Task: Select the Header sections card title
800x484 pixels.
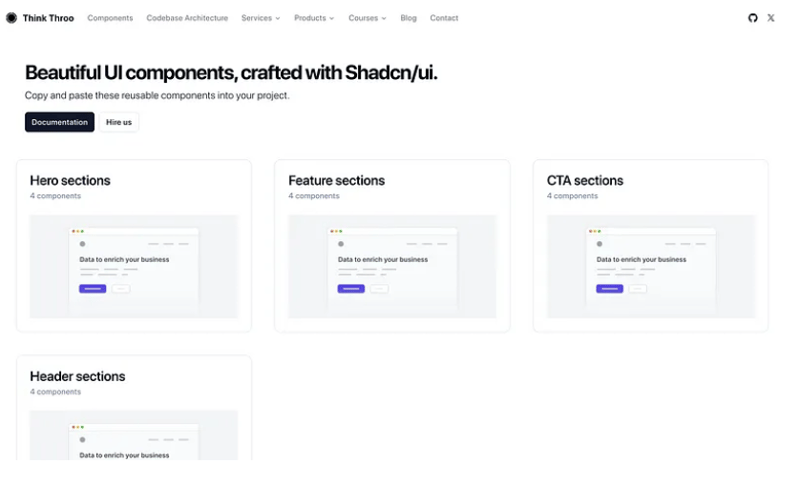Action: tap(77, 377)
